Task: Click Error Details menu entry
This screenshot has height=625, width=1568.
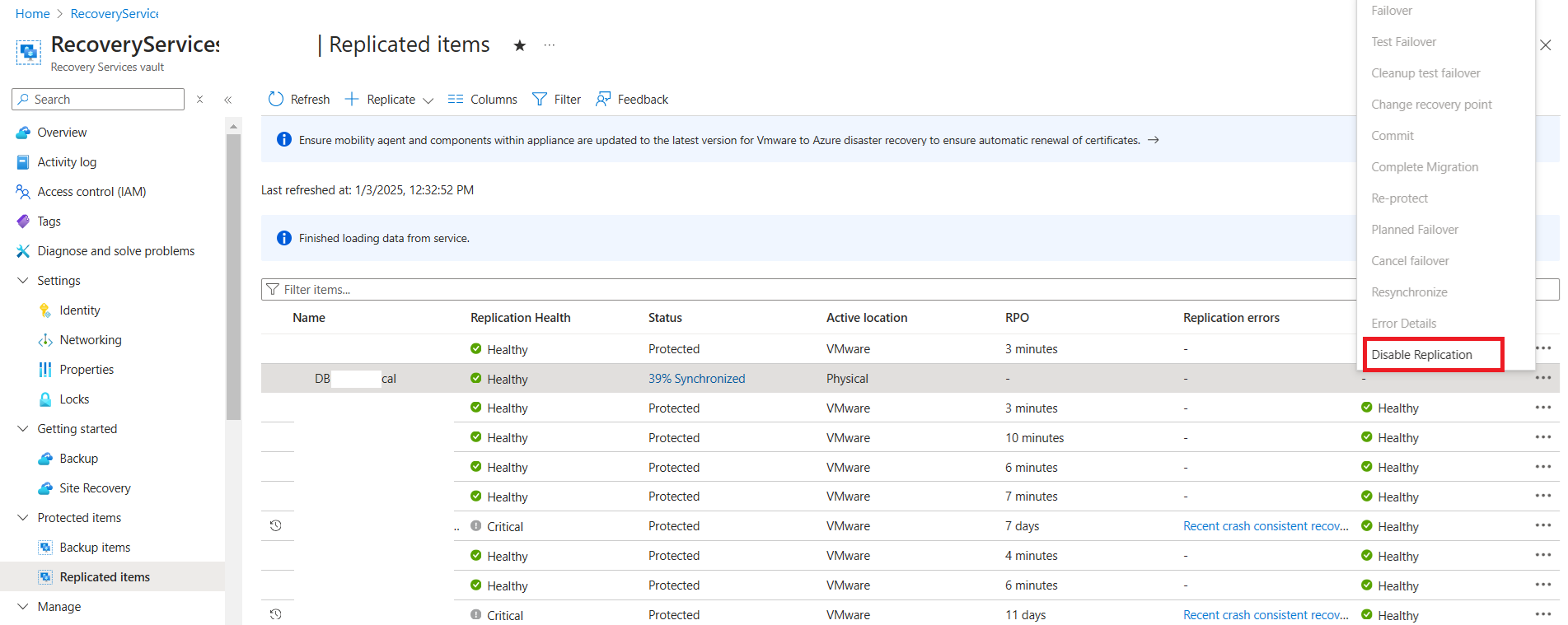Action: pos(1403,324)
